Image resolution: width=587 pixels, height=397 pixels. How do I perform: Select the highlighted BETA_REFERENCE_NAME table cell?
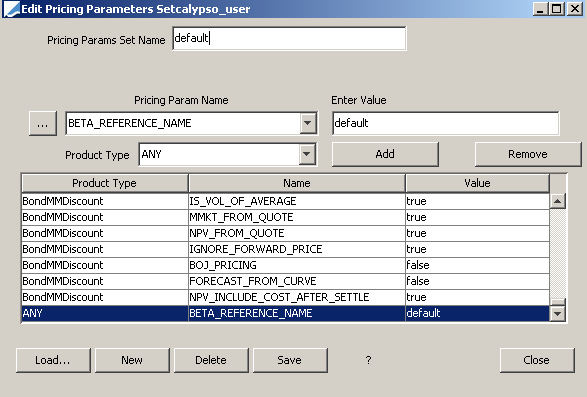point(296,313)
